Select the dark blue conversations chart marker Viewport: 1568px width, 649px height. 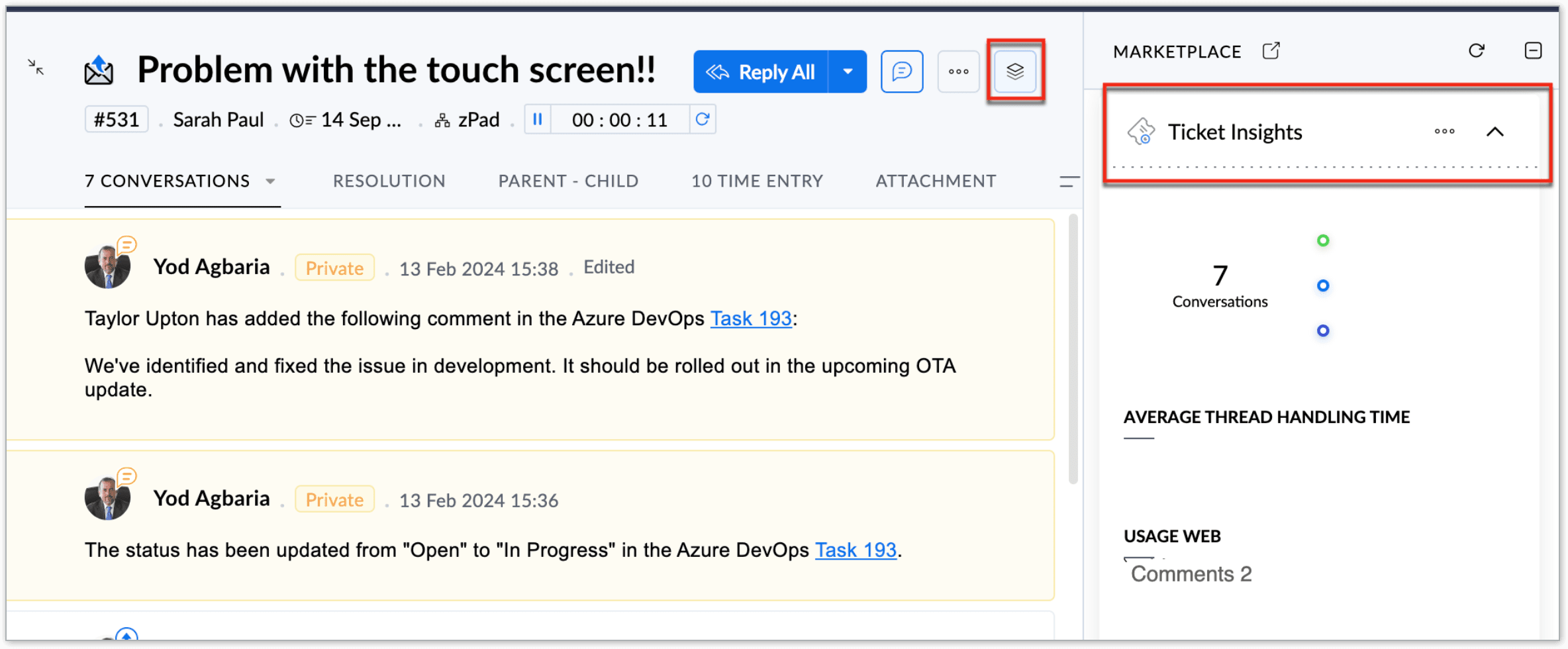tap(1322, 330)
